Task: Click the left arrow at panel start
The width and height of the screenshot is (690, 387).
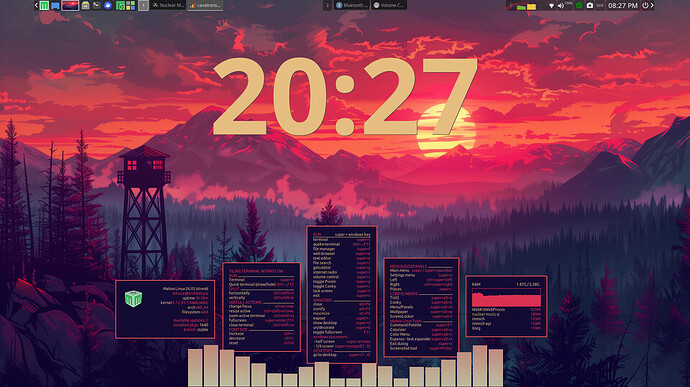Action: click(36, 5)
